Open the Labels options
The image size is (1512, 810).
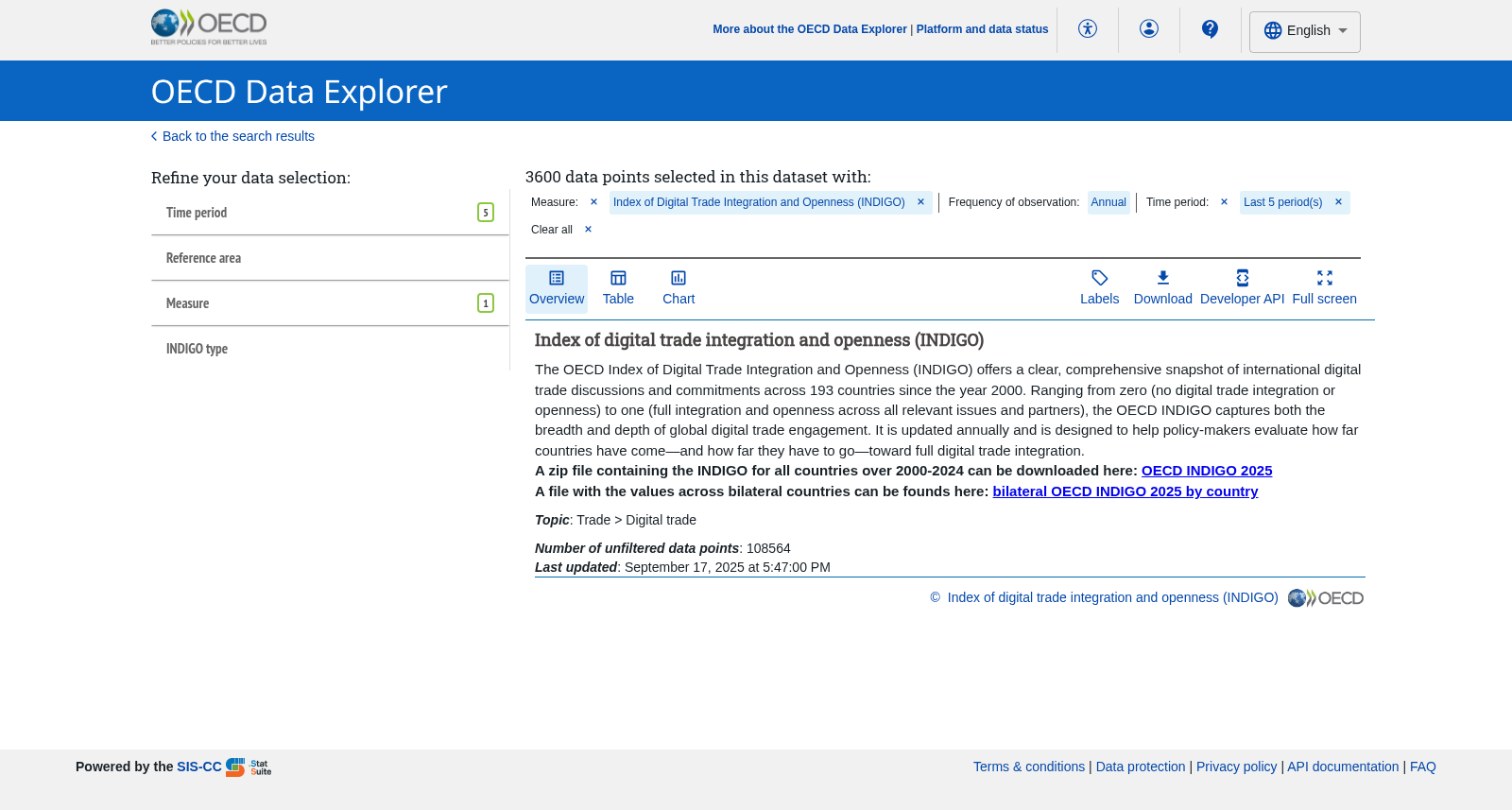(x=1100, y=288)
